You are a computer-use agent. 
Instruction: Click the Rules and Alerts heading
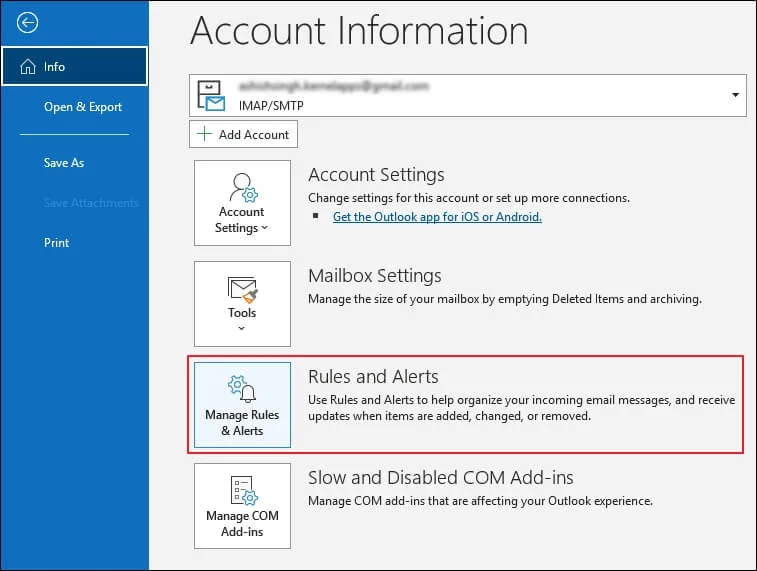tap(373, 376)
